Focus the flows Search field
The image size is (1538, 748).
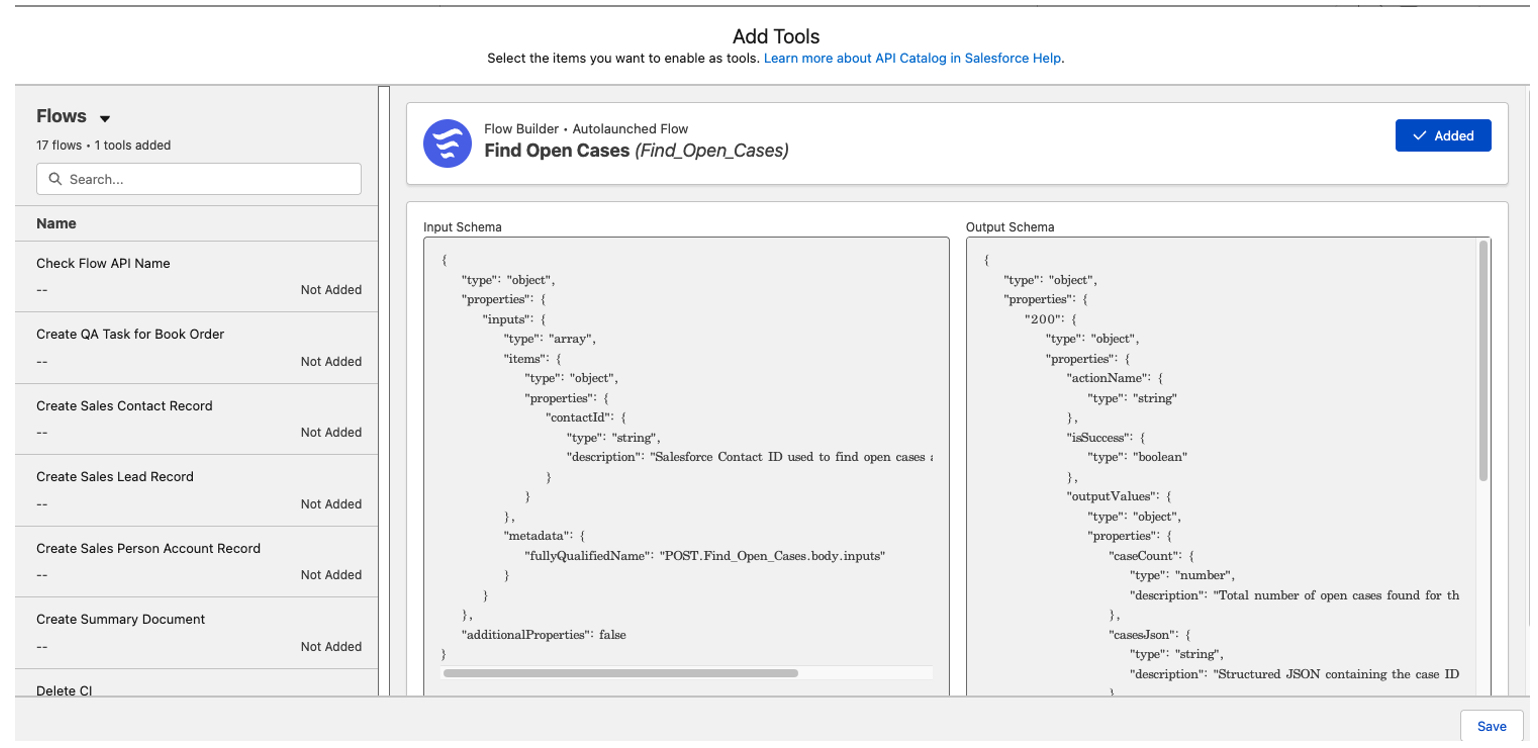click(x=199, y=179)
